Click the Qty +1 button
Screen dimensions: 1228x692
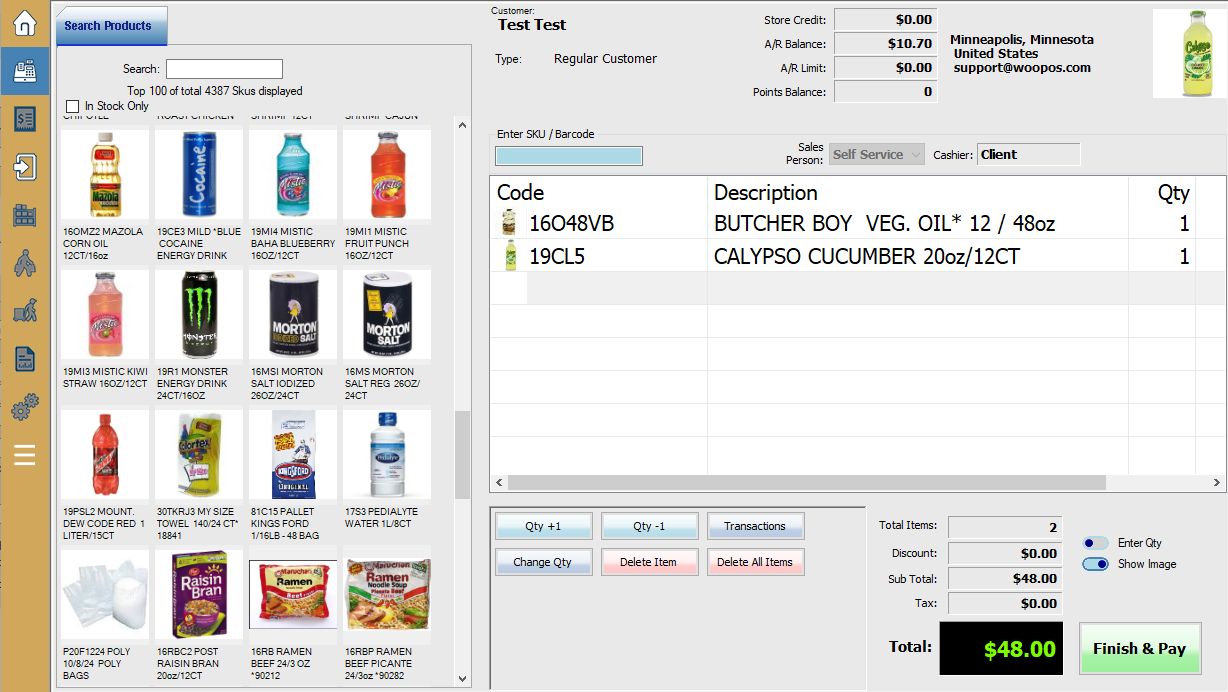(x=543, y=526)
